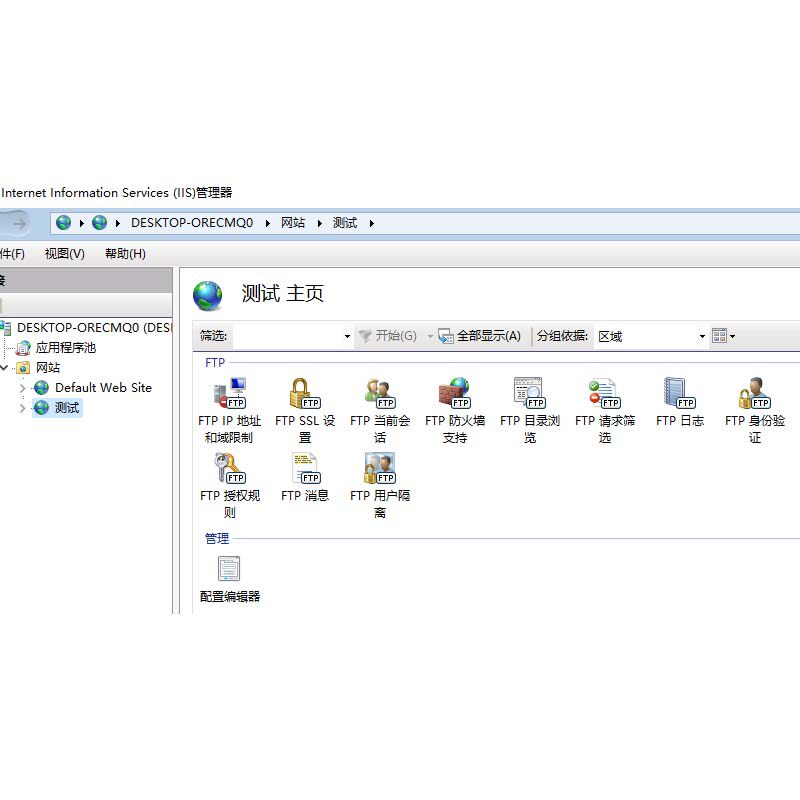Open view mode dropdown arrow
The width and height of the screenshot is (800, 800).
733,336
